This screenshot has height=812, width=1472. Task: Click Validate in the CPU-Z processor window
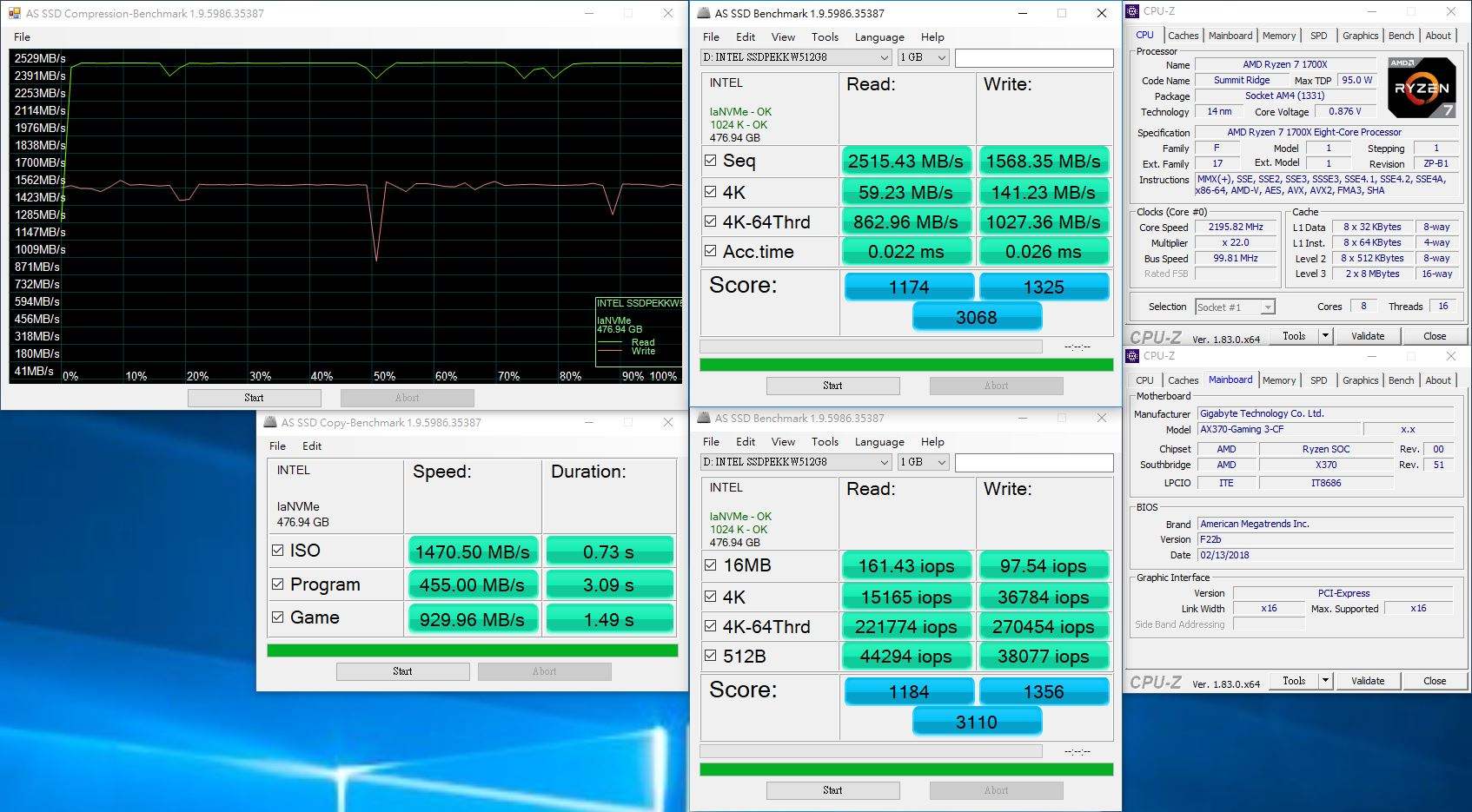click(x=1368, y=336)
